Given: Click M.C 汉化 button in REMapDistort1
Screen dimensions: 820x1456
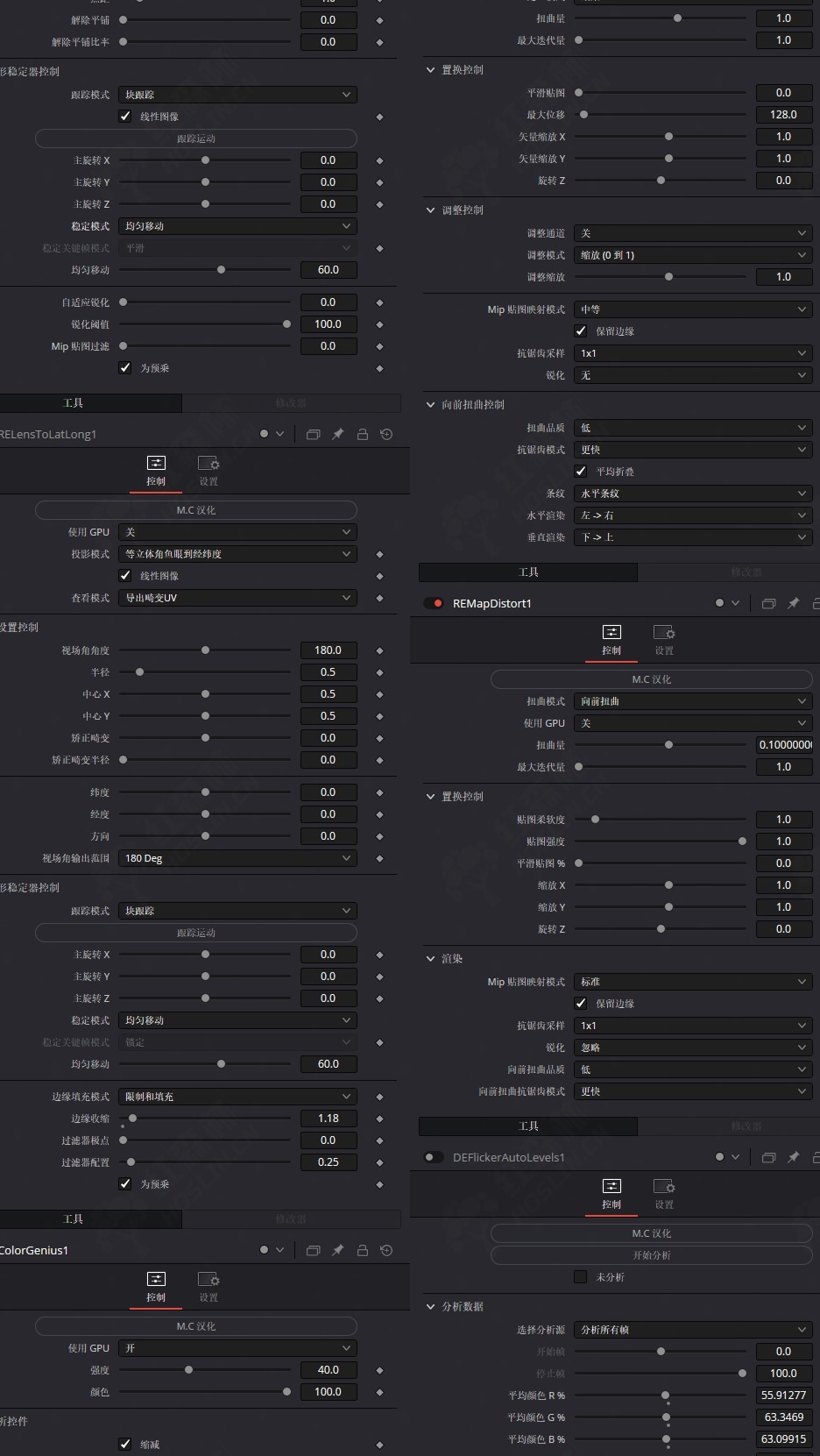Looking at the screenshot, I should tap(652, 679).
